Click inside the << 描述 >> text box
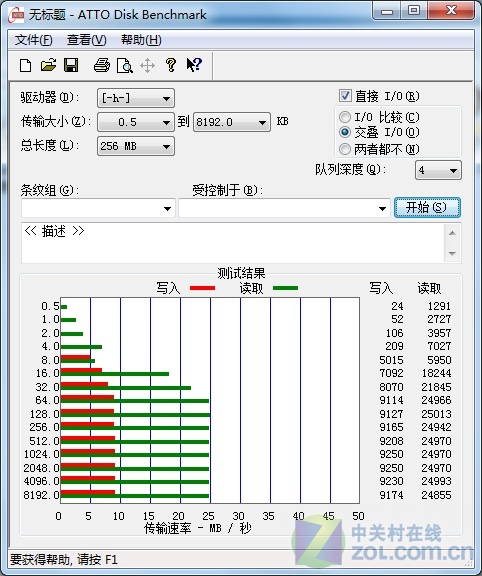 (233, 243)
